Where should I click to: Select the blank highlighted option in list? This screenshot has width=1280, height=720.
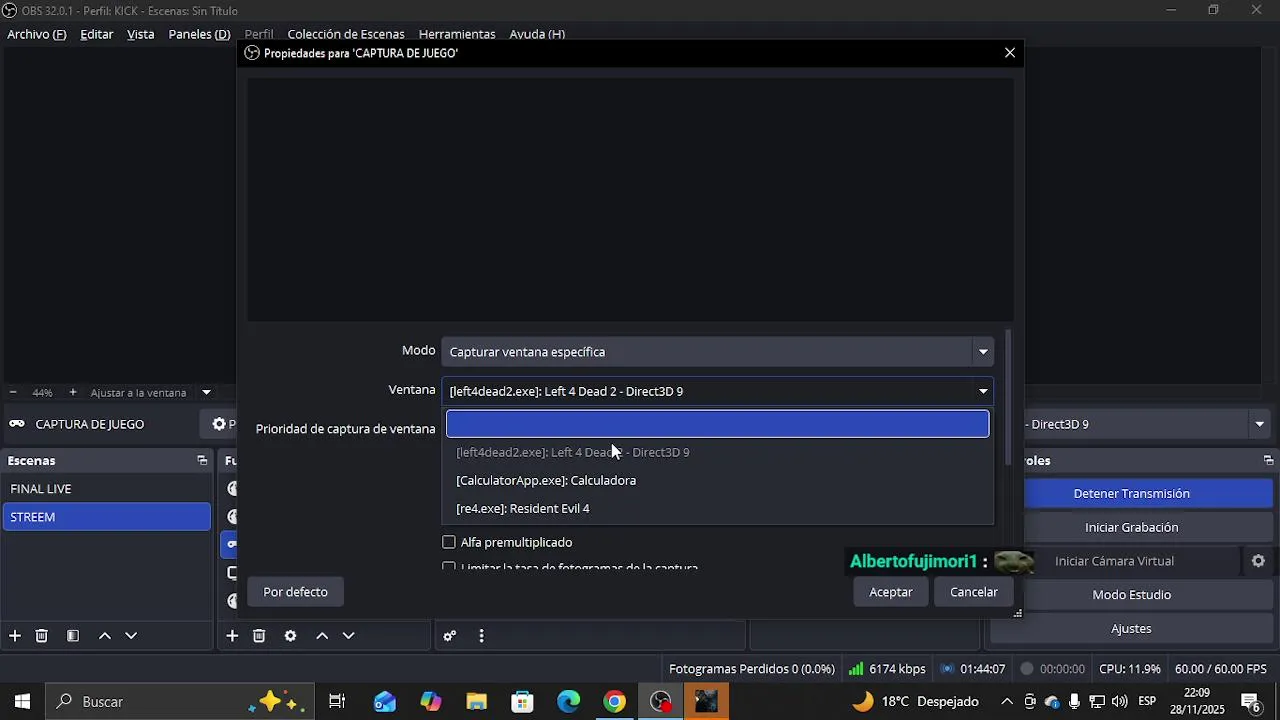pyautogui.click(x=717, y=424)
